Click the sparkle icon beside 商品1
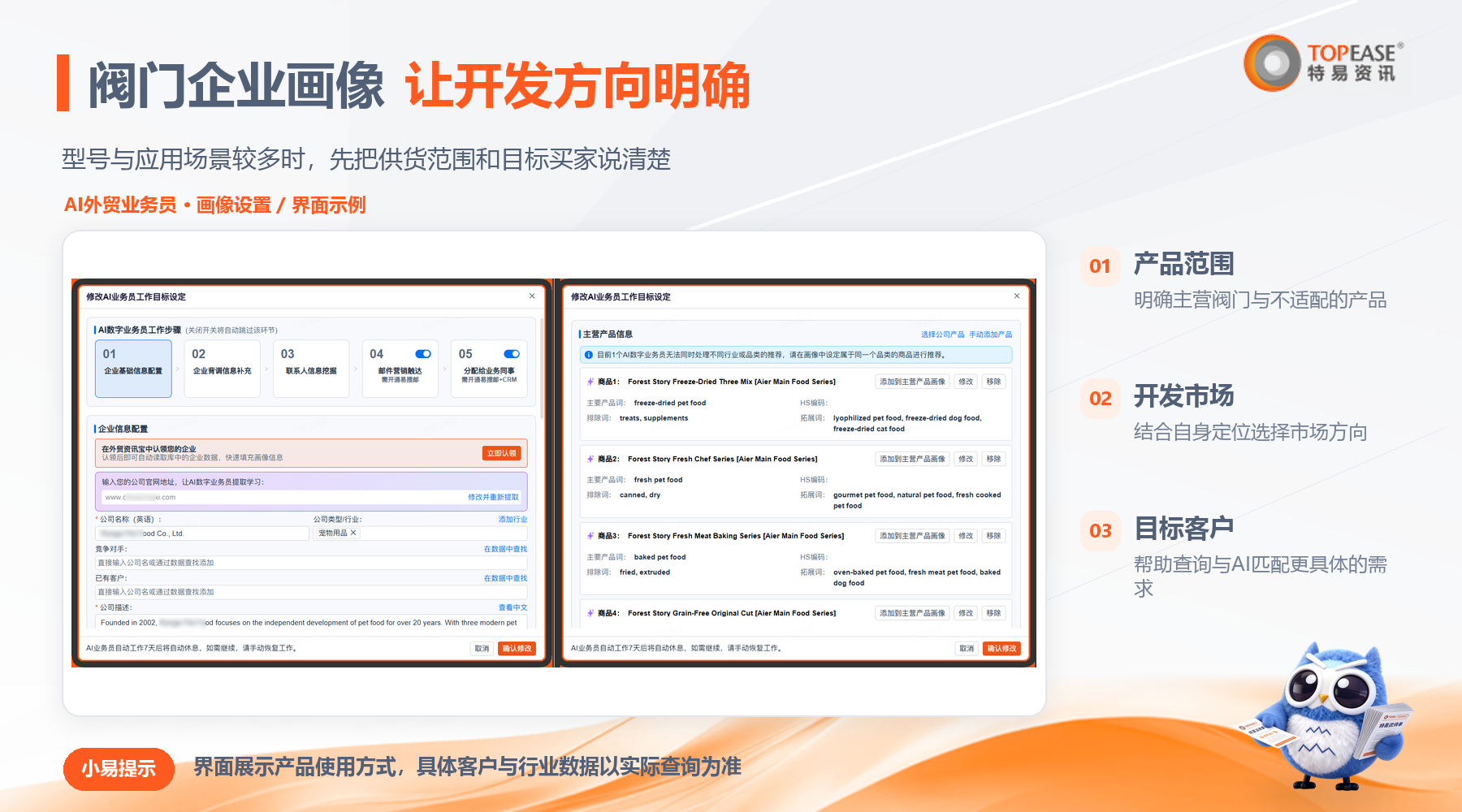Image resolution: width=1462 pixels, height=812 pixels. 590,382
